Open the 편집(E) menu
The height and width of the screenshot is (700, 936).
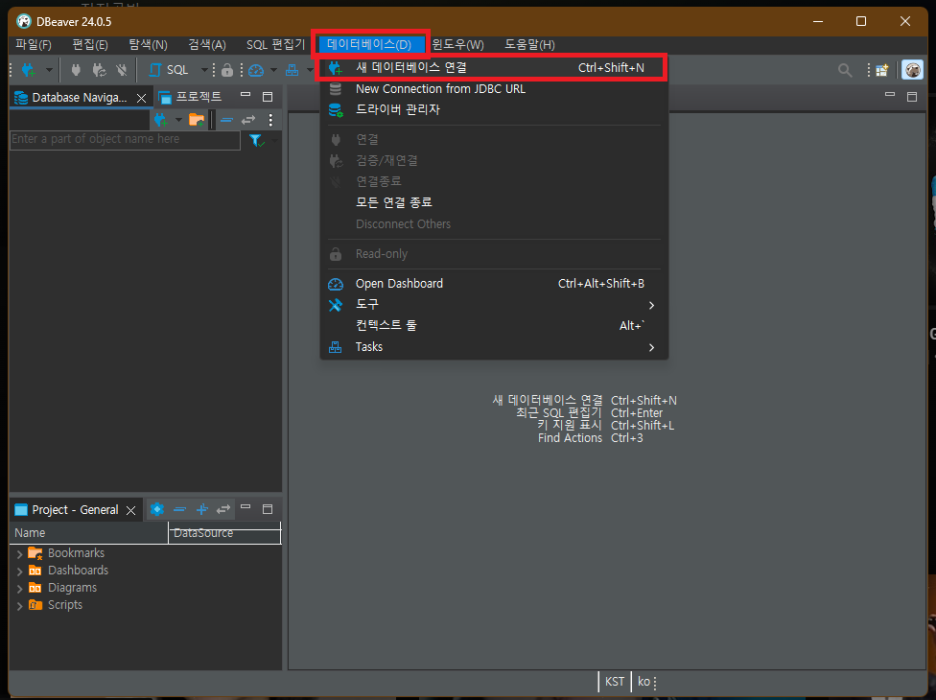click(x=90, y=45)
